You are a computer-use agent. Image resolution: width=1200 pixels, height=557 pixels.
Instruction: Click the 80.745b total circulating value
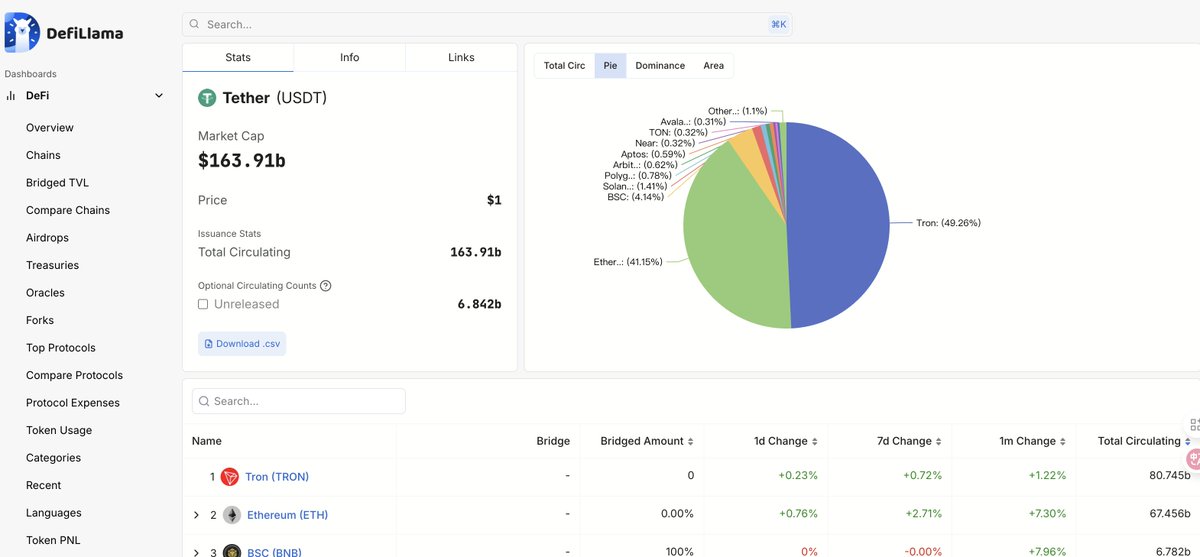[1169, 476]
